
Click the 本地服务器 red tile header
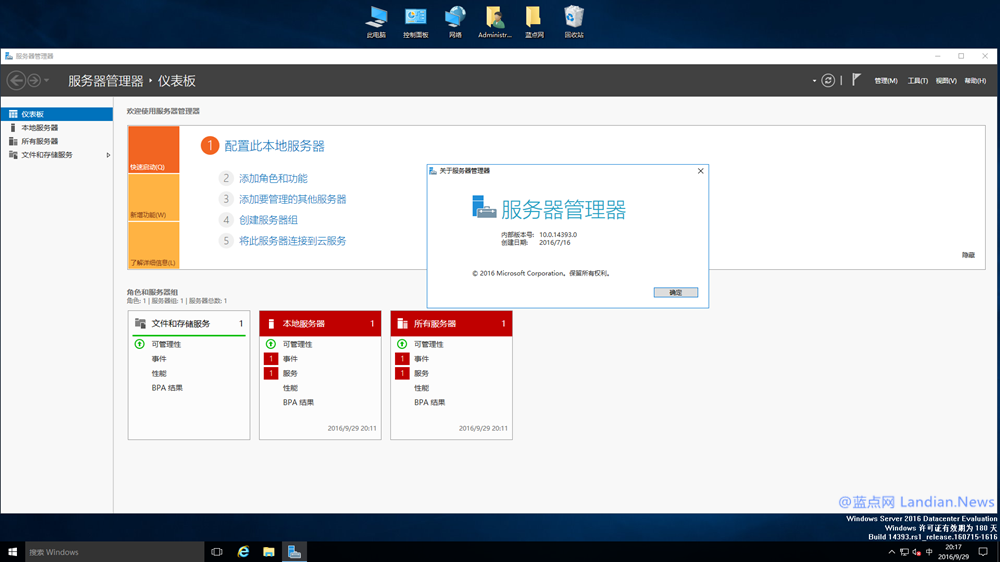(x=320, y=323)
